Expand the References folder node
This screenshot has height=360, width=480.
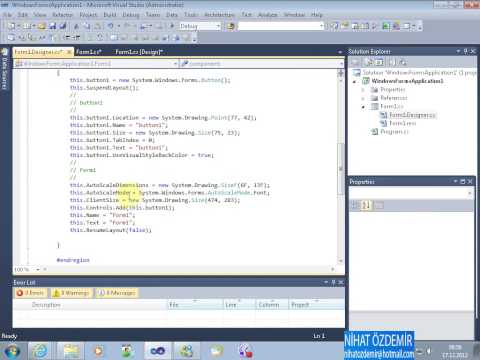(363, 98)
